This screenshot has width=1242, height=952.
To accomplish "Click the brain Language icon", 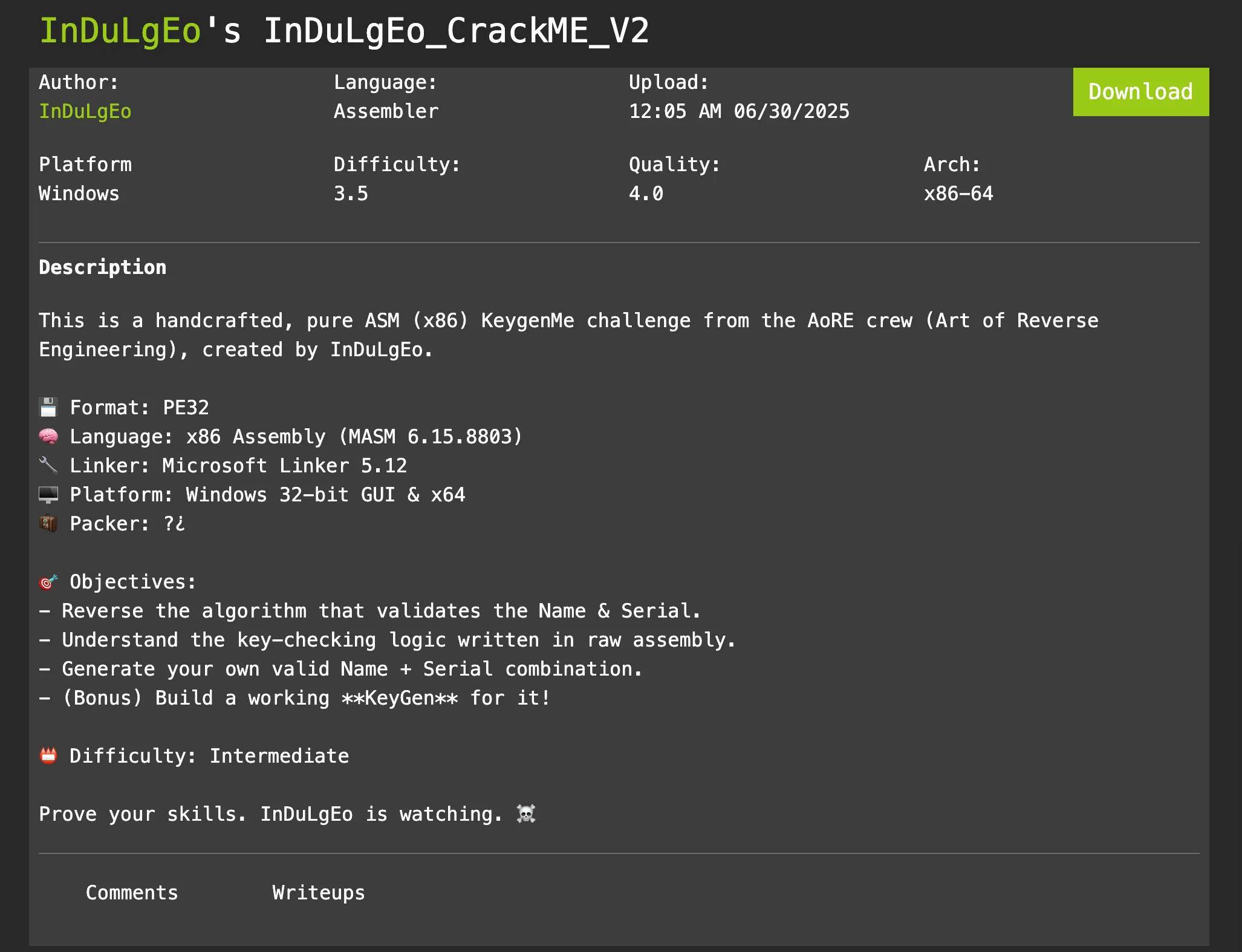I will tap(48, 436).
